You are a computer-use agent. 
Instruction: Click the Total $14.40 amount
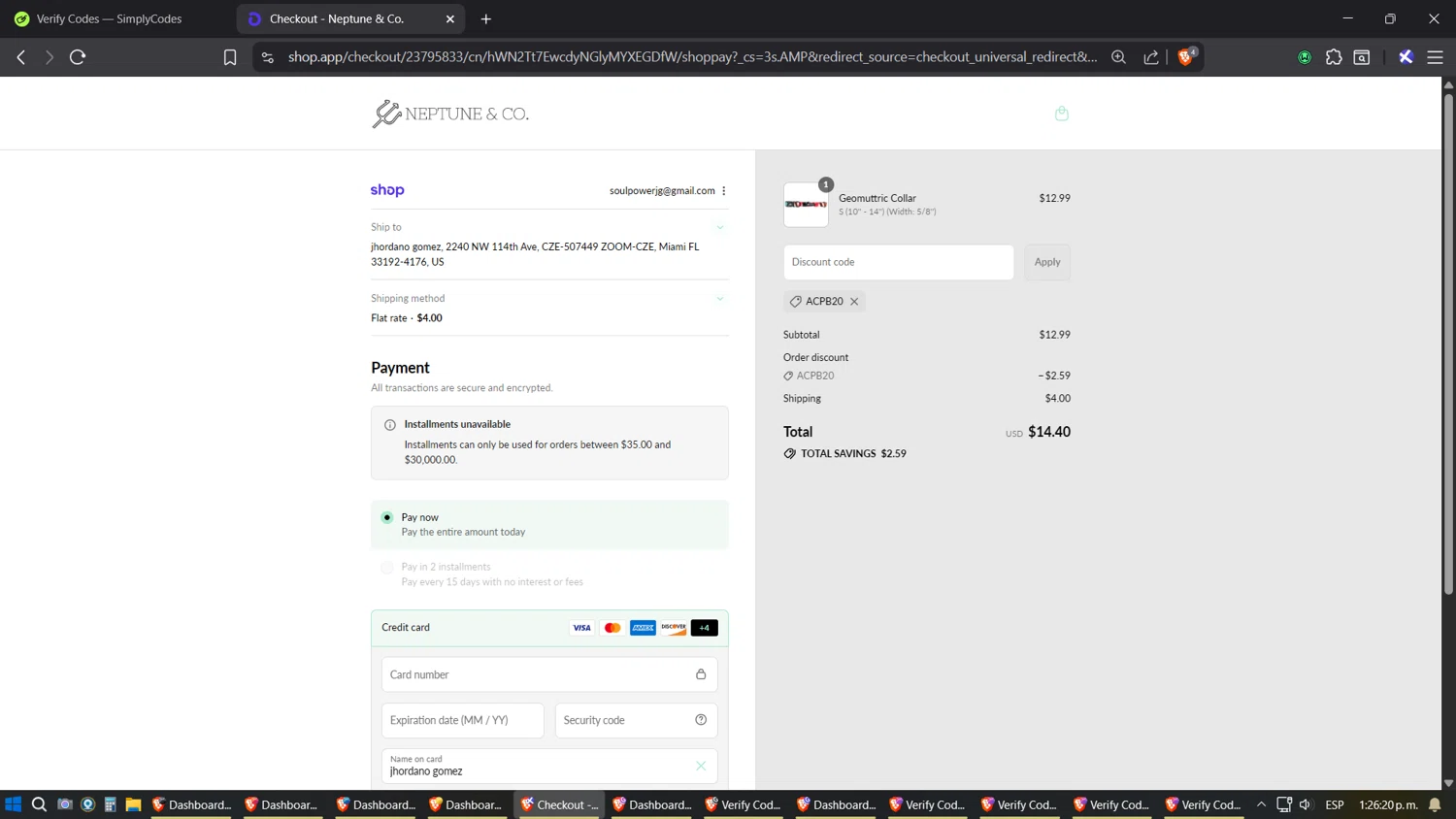point(1049,432)
